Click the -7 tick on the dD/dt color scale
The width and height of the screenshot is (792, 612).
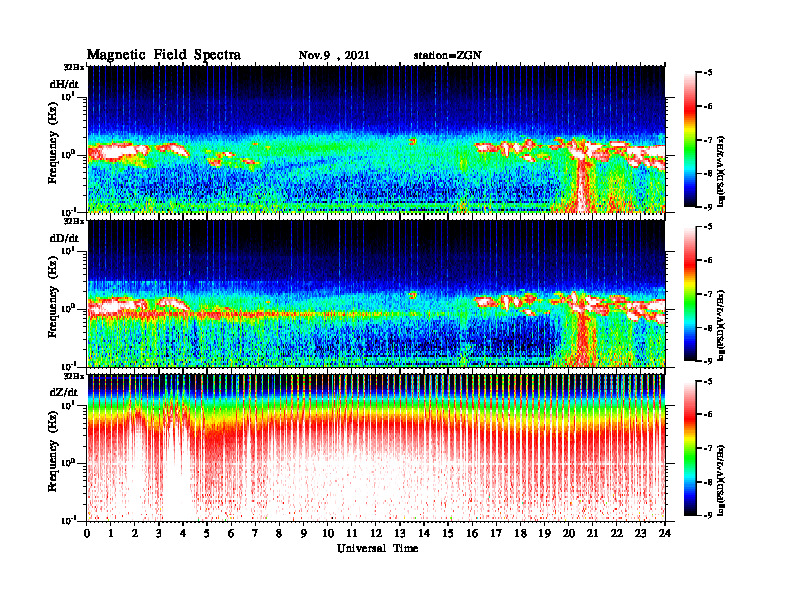pos(707,294)
